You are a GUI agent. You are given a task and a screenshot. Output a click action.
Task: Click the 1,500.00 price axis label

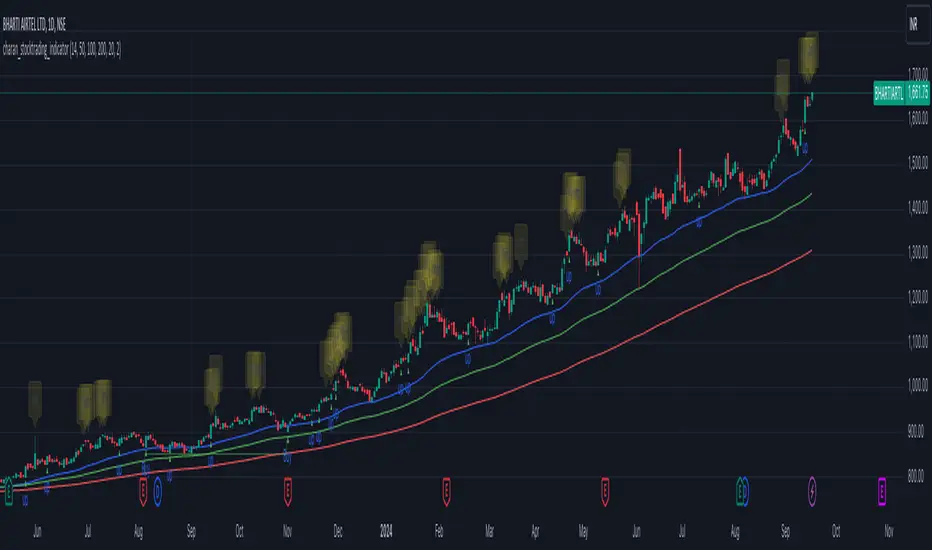click(x=918, y=163)
